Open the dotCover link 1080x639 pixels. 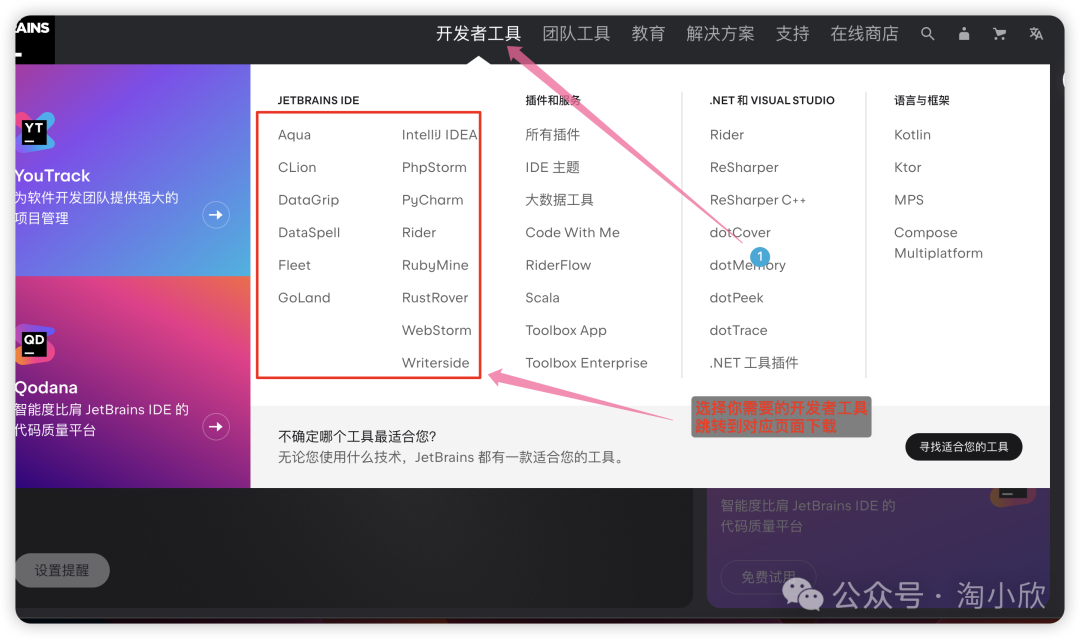[740, 233]
